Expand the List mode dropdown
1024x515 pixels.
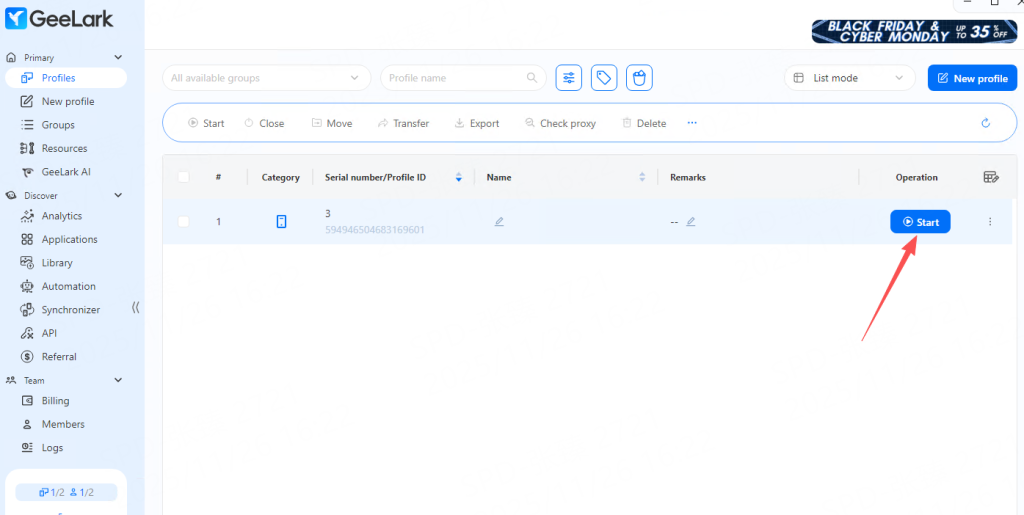849,78
